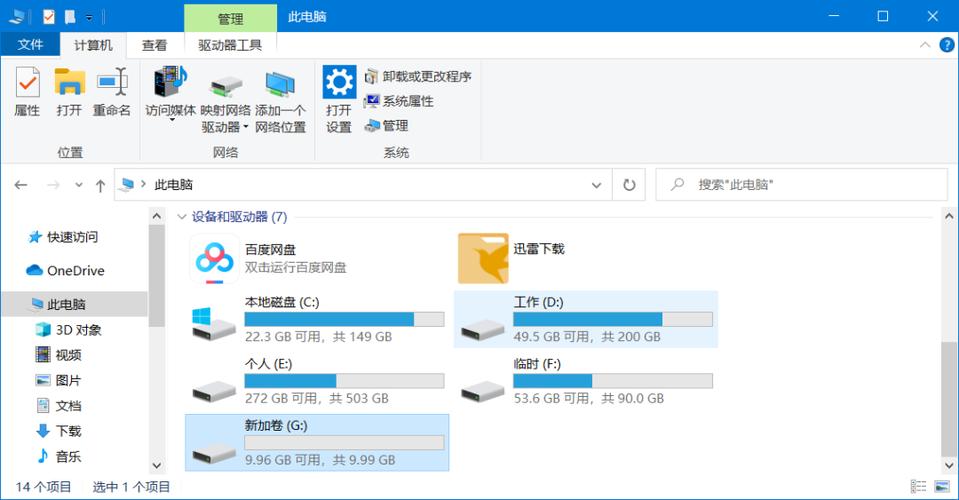Image resolution: width=959 pixels, height=500 pixels.
Task: Click the main pane scroll down arrow
Action: [949, 466]
